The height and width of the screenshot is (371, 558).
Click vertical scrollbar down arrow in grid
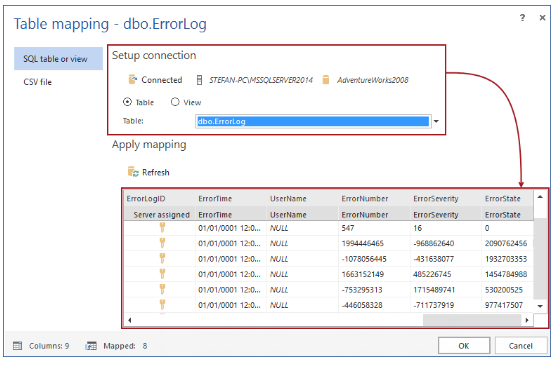pos(540,306)
